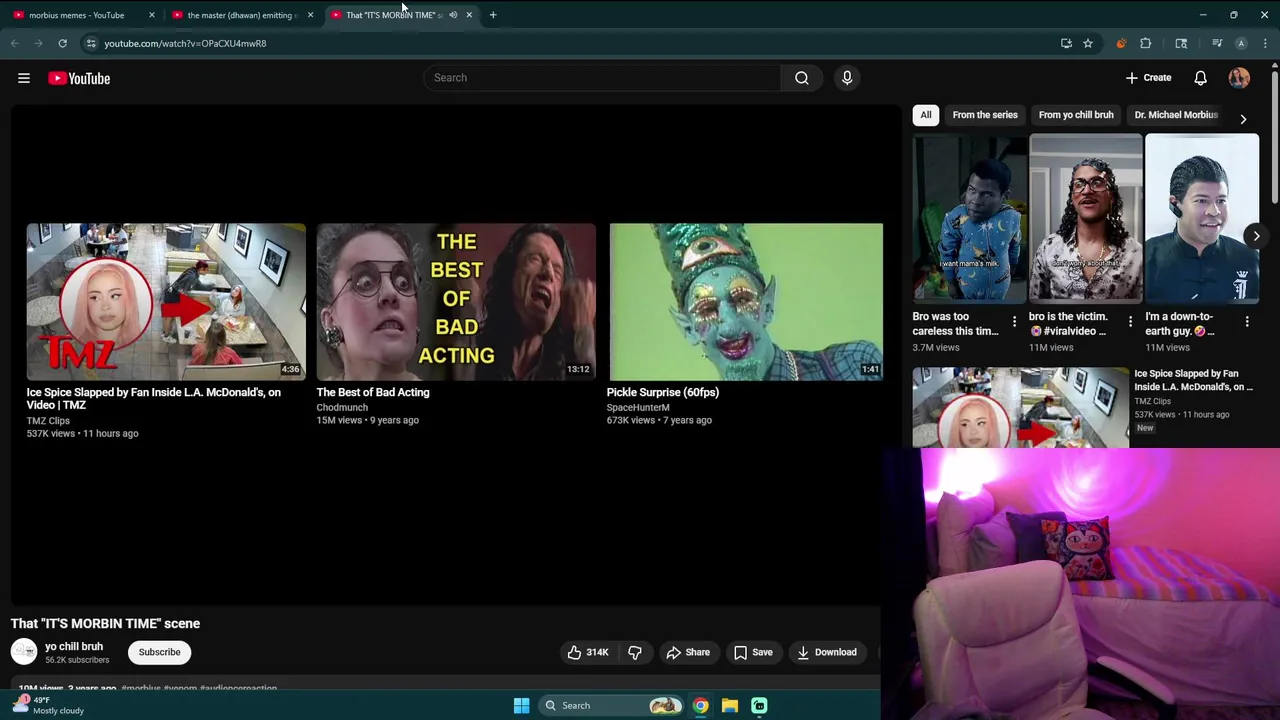
Task: Click SpaceHunterM channel name
Action: pyautogui.click(x=638, y=408)
